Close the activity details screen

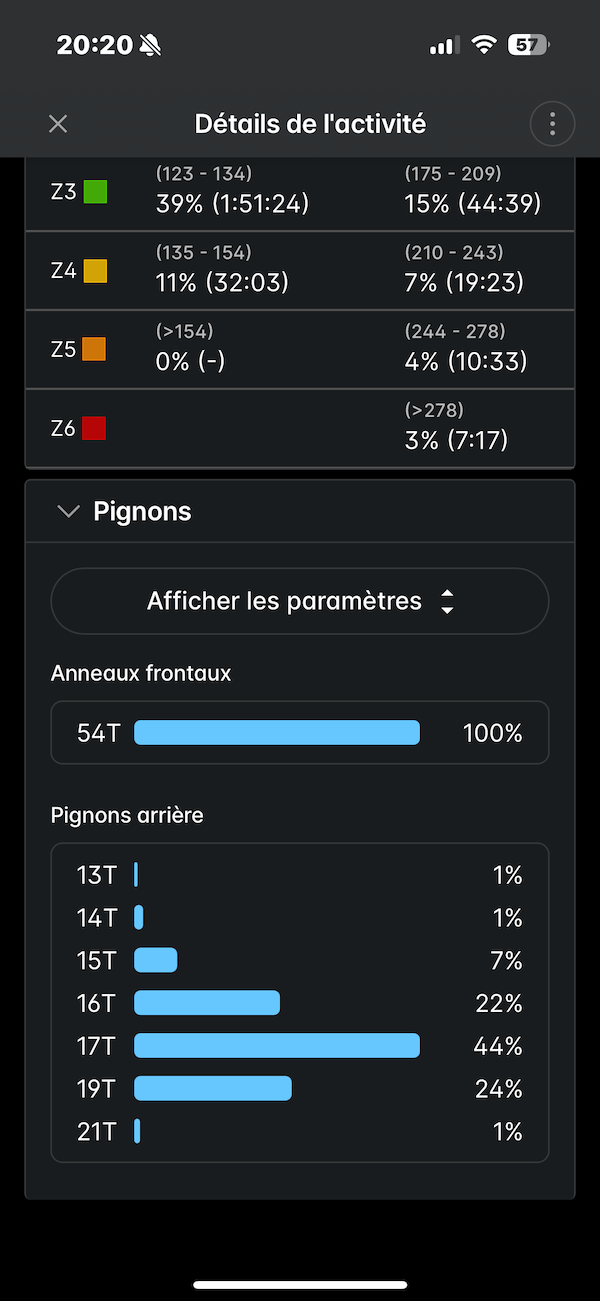[x=58, y=124]
